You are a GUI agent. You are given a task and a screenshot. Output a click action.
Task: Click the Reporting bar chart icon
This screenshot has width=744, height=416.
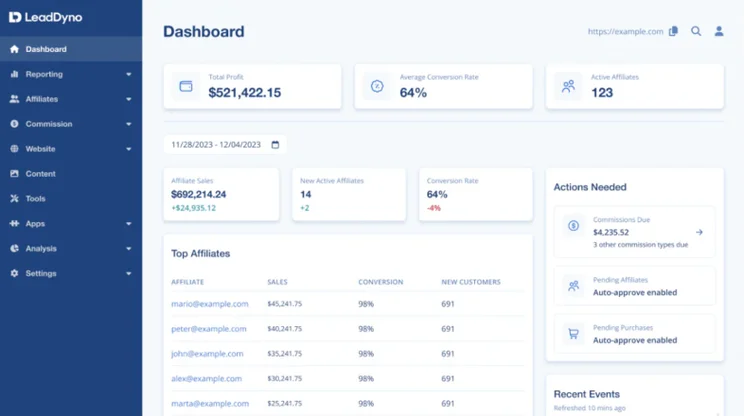coord(14,74)
